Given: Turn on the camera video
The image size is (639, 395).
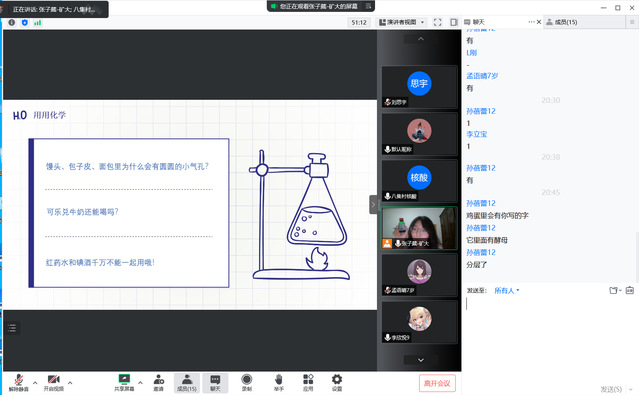Looking at the screenshot, I should click(54, 382).
